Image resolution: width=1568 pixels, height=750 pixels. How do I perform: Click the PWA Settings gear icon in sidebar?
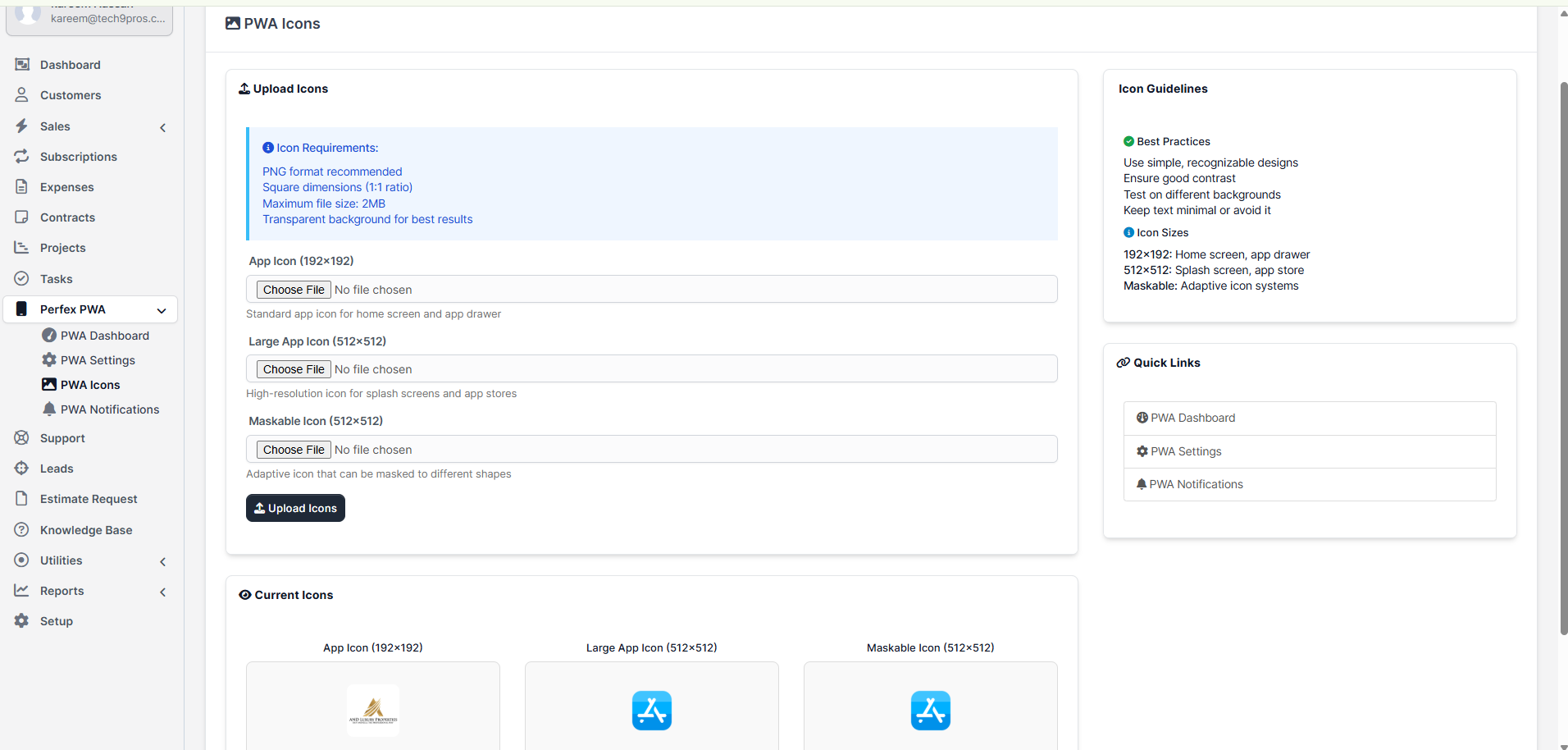49,359
